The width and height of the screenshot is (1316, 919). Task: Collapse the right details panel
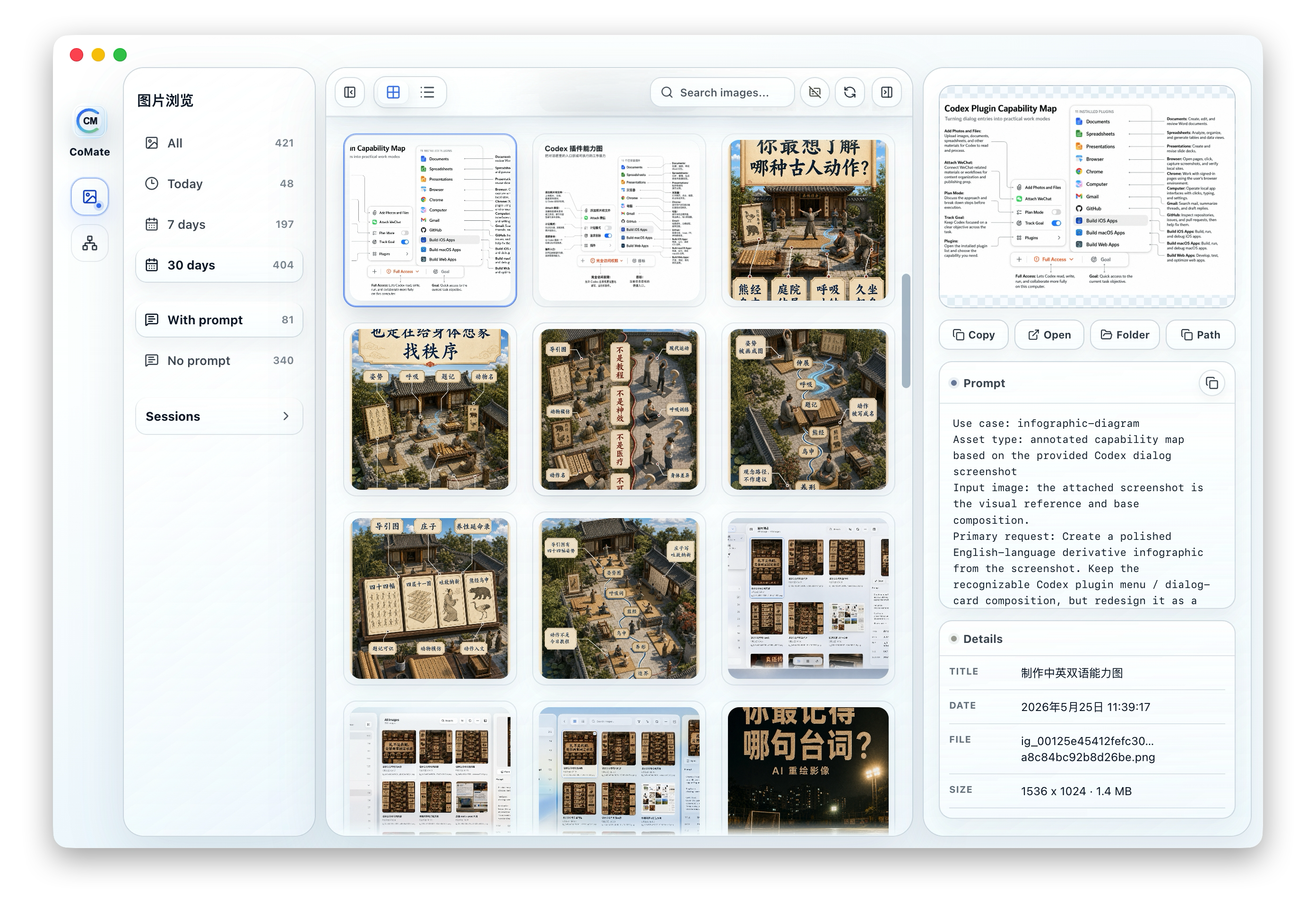click(887, 92)
